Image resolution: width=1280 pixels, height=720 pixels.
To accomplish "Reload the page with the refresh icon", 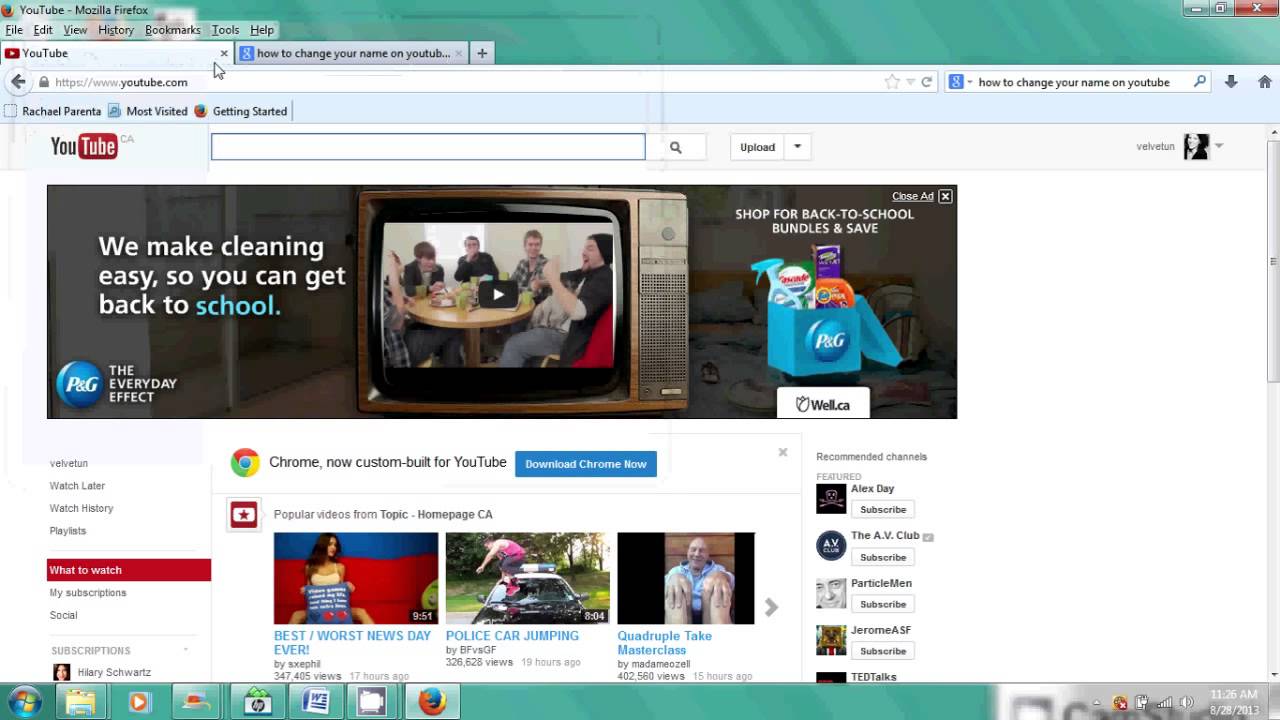I will coord(927,82).
